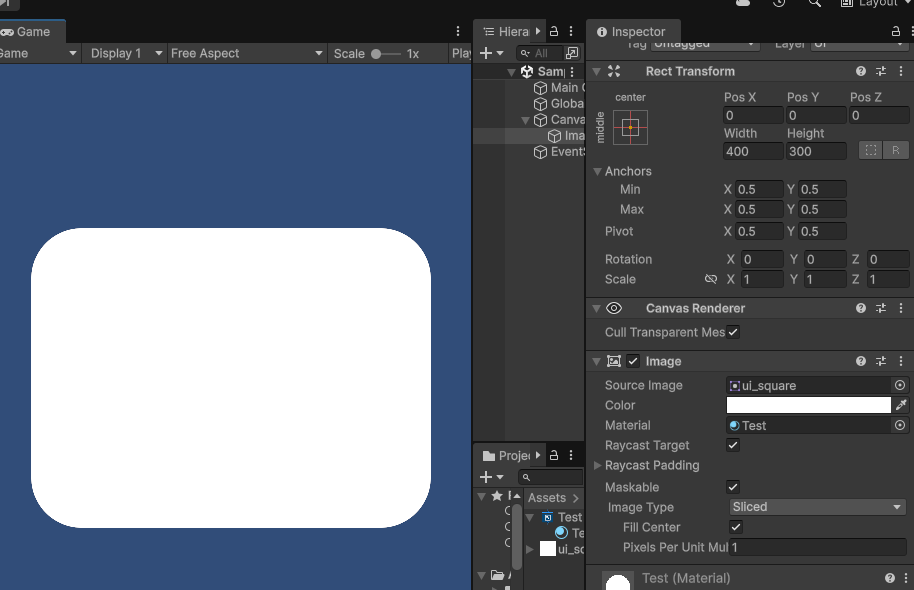Open the Image Type Sliced dropdown
Image resolution: width=914 pixels, height=590 pixels.
pyautogui.click(x=817, y=507)
